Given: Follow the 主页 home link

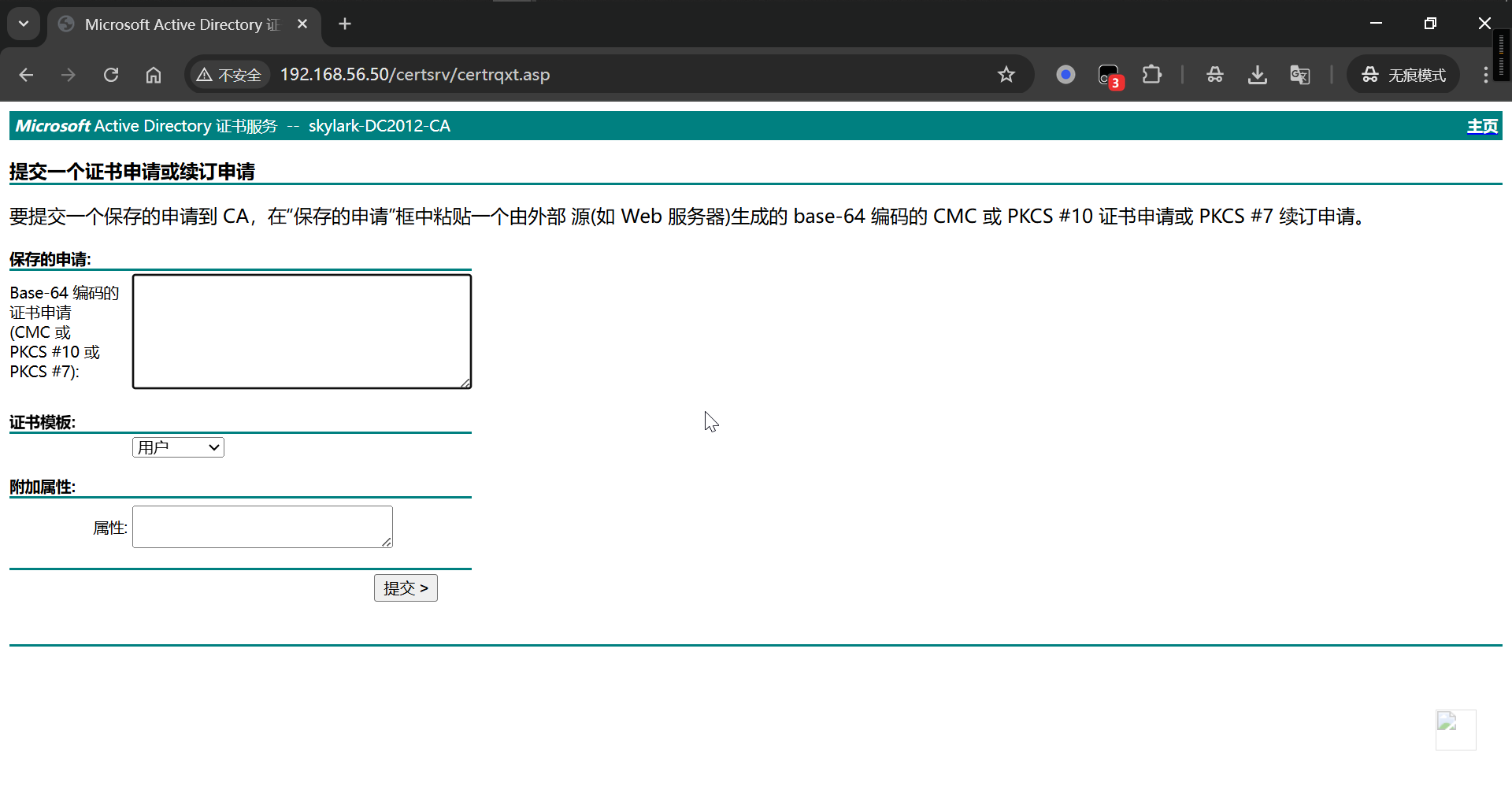Looking at the screenshot, I should pos(1482,126).
